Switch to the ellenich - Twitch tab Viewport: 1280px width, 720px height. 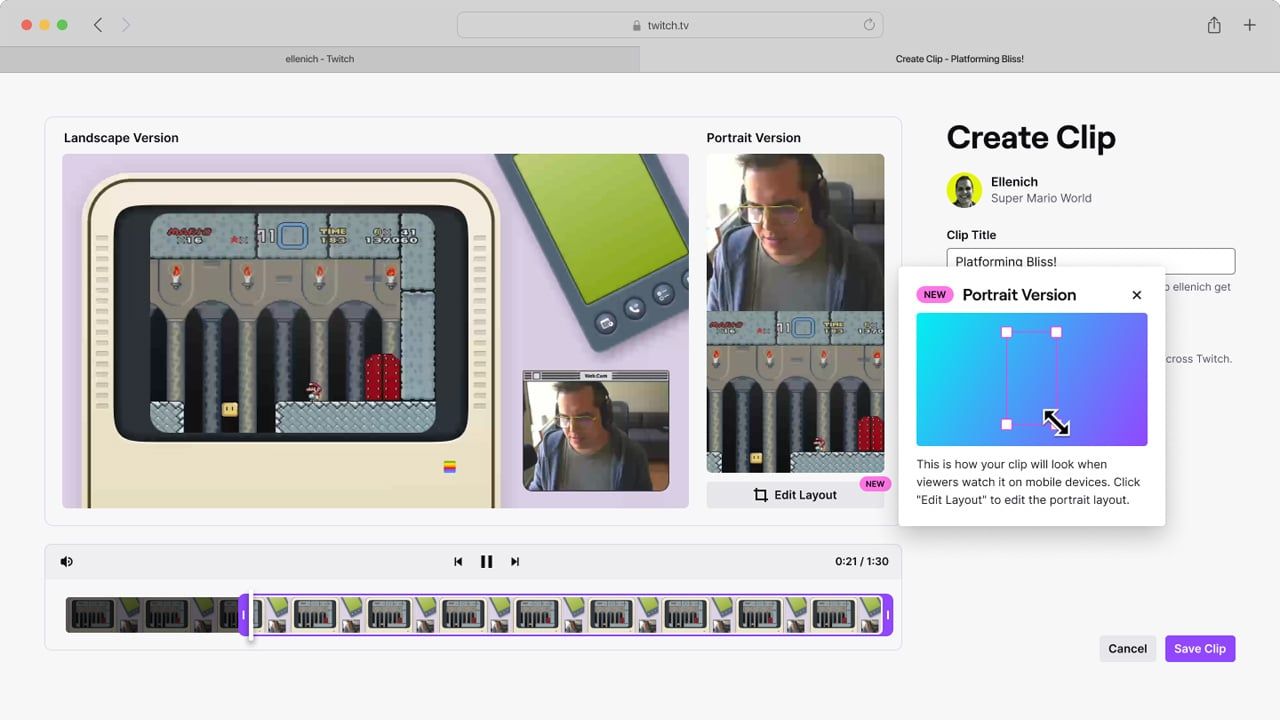[x=320, y=59]
